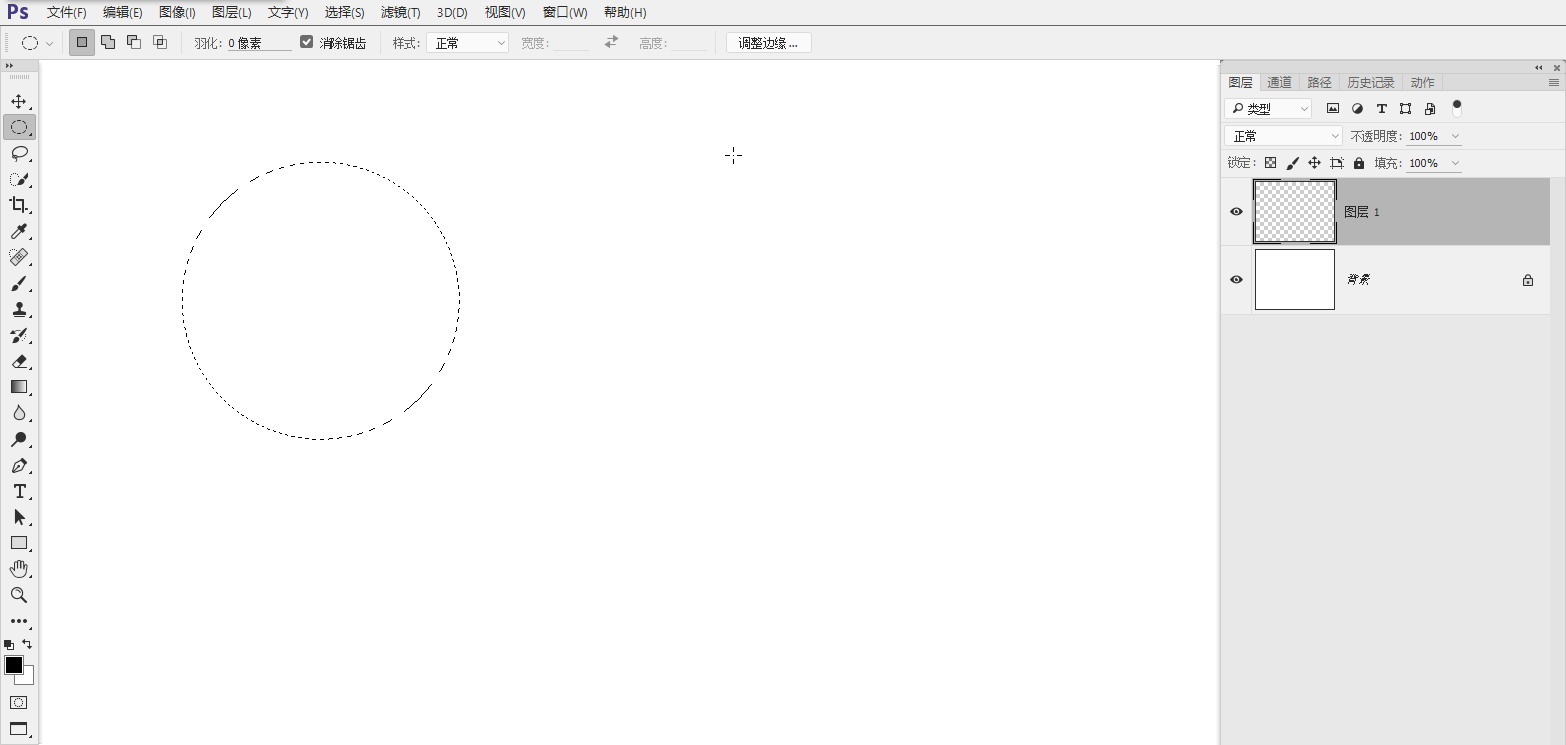Open the 滤镜(T) menu
The image size is (1566, 745).
(400, 13)
